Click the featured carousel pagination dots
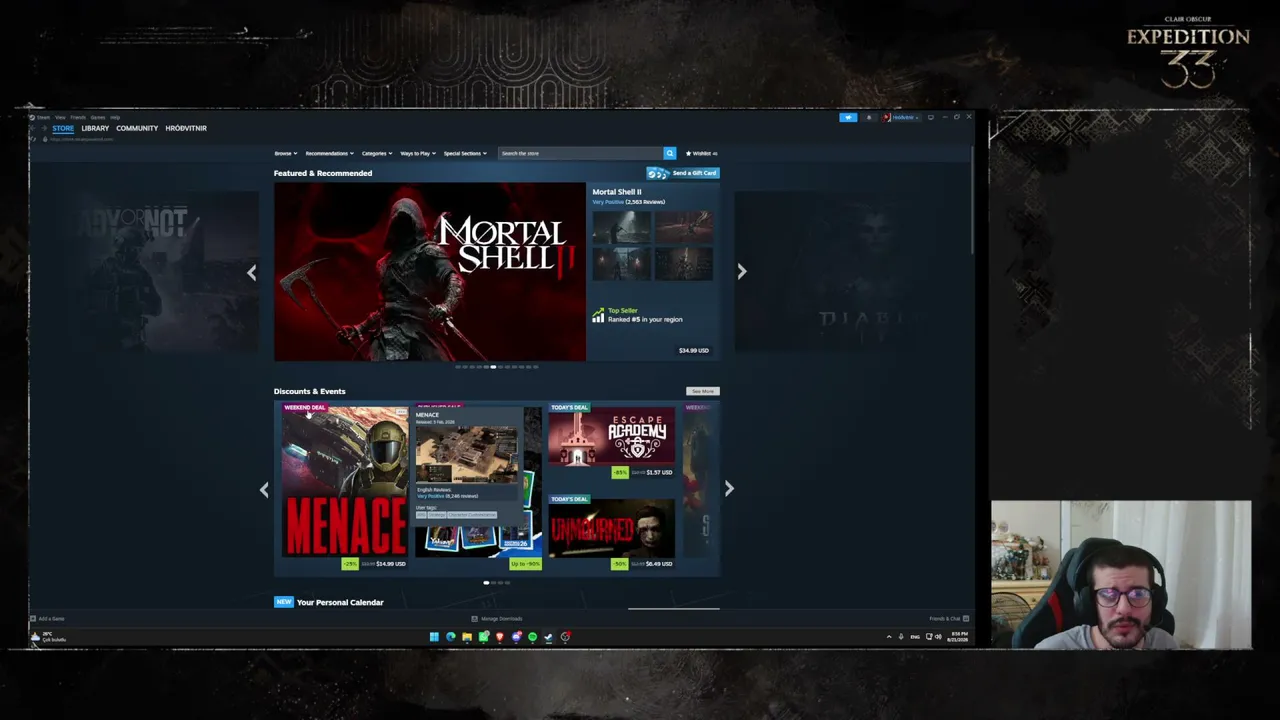This screenshot has width=1280, height=720. [x=497, y=367]
